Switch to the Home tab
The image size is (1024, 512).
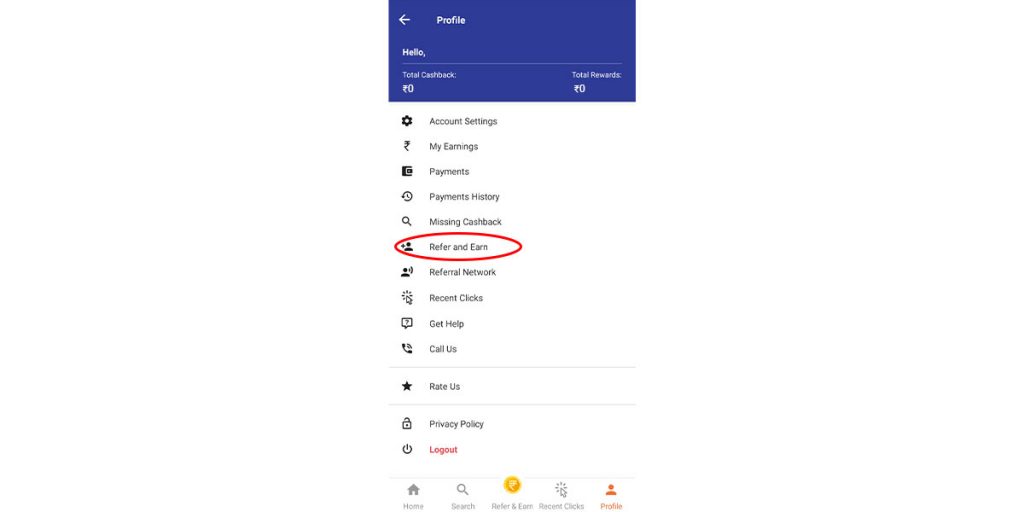tap(413, 495)
